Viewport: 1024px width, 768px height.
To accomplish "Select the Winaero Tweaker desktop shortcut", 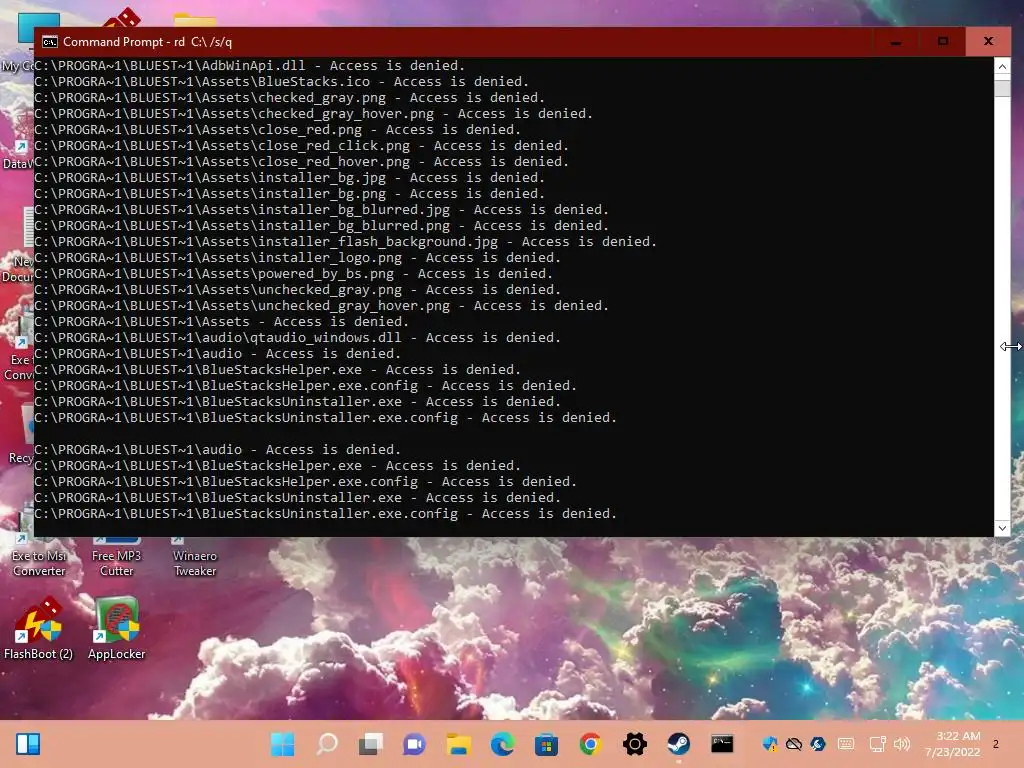I will click(195, 558).
